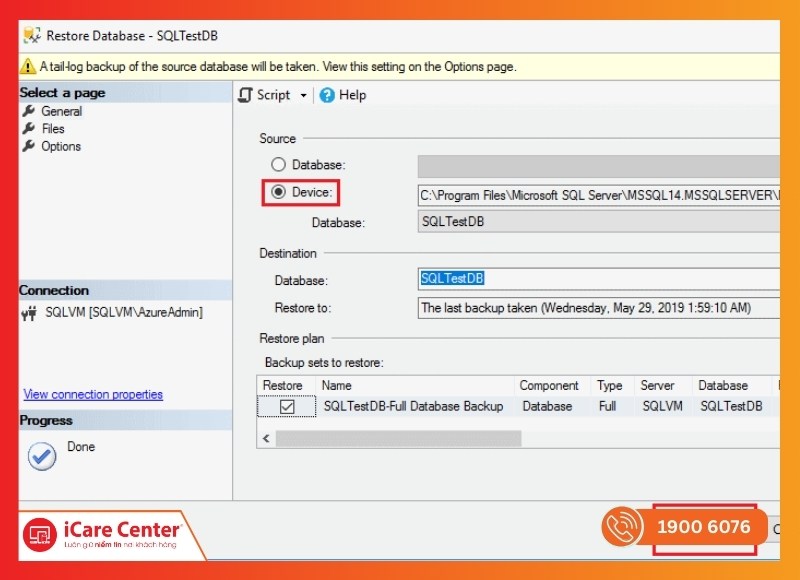
Task: Click the SQLVM connection icon
Action: point(29,313)
